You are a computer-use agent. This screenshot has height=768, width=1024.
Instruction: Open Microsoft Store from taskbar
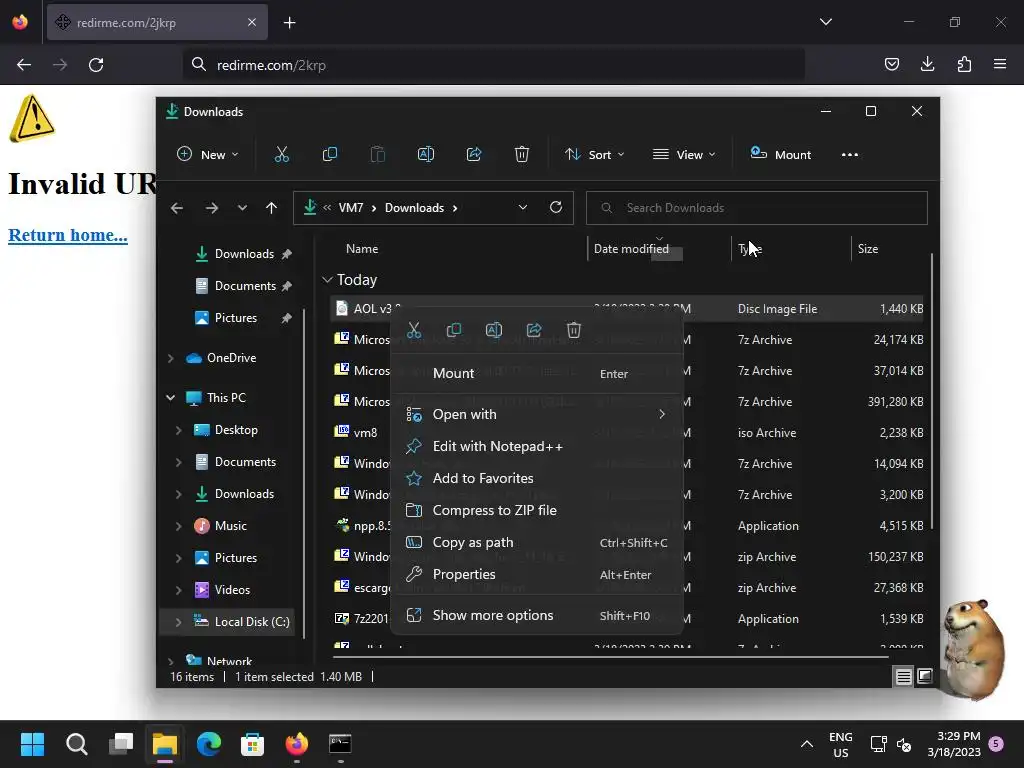point(253,744)
